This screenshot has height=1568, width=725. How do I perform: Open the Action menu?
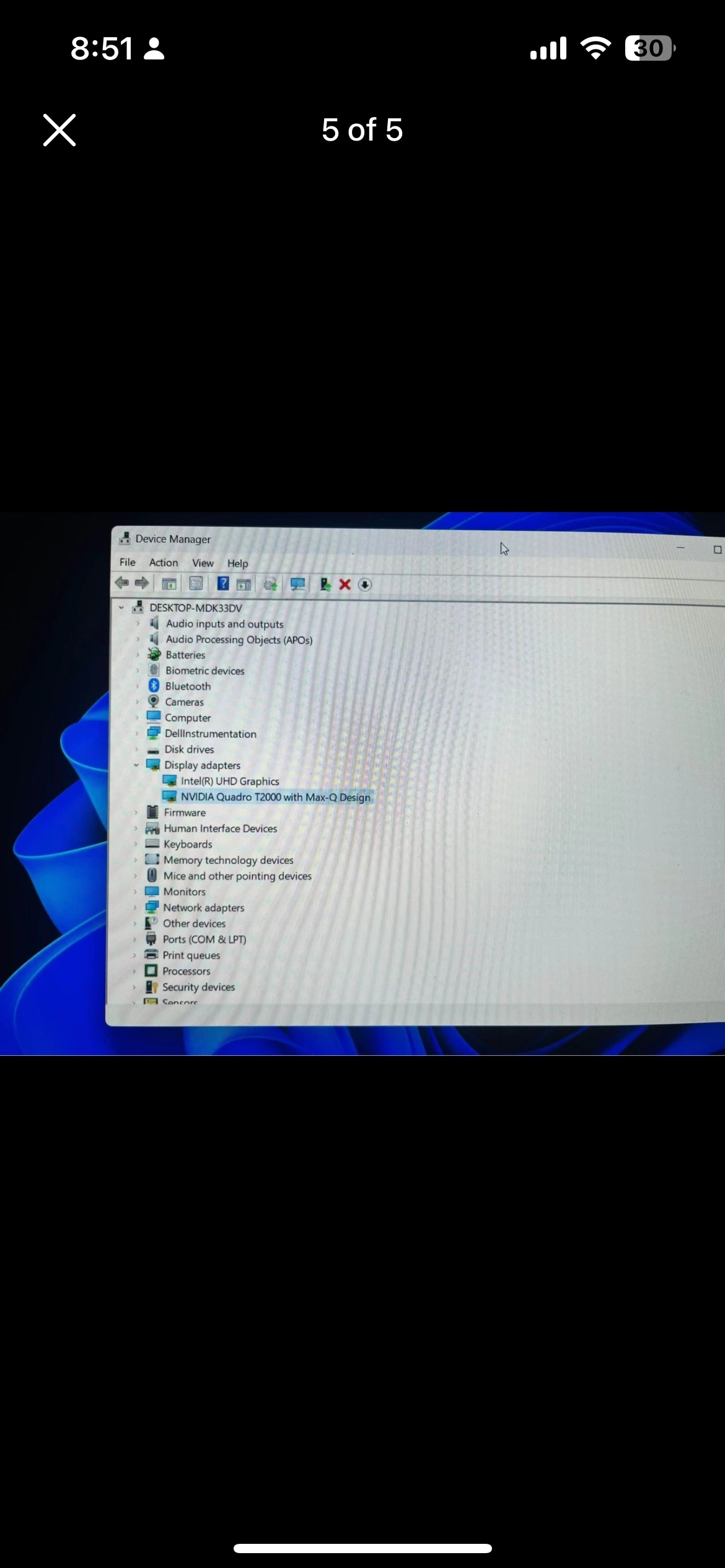(x=164, y=562)
